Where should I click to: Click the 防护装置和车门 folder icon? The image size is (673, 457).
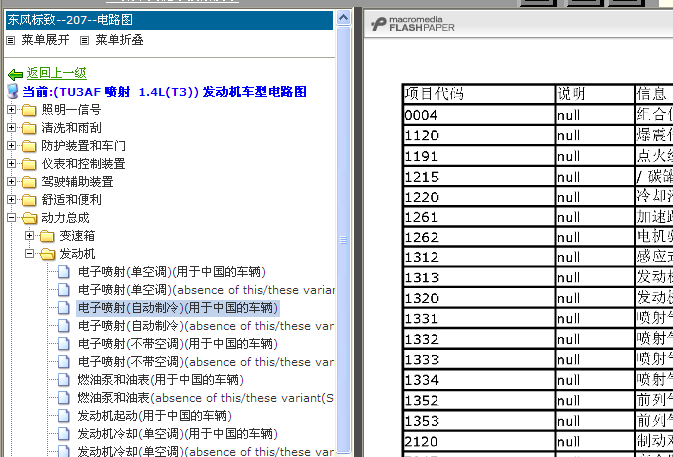(29, 146)
